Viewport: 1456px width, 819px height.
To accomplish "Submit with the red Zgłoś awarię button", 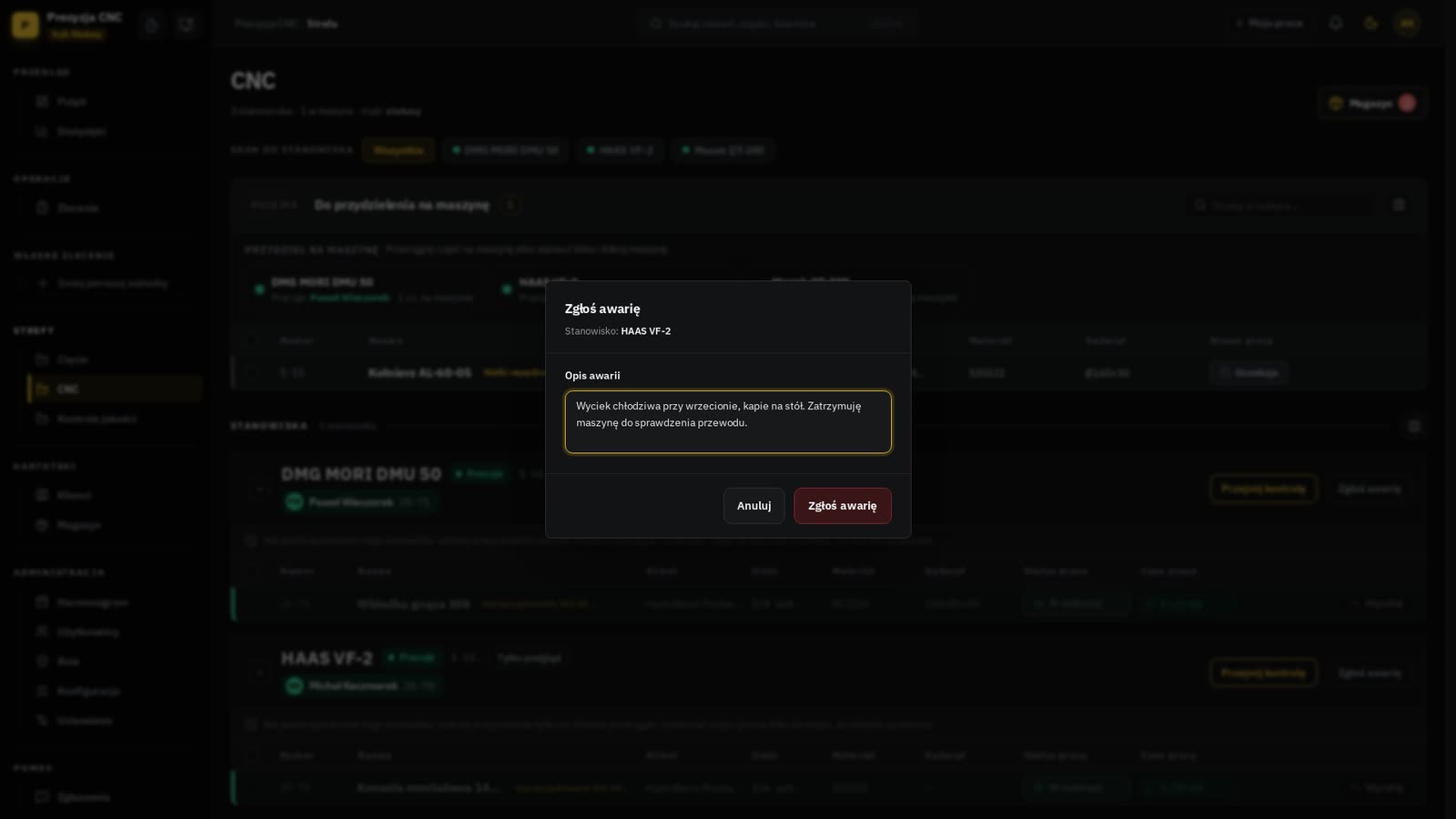I will (x=843, y=506).
